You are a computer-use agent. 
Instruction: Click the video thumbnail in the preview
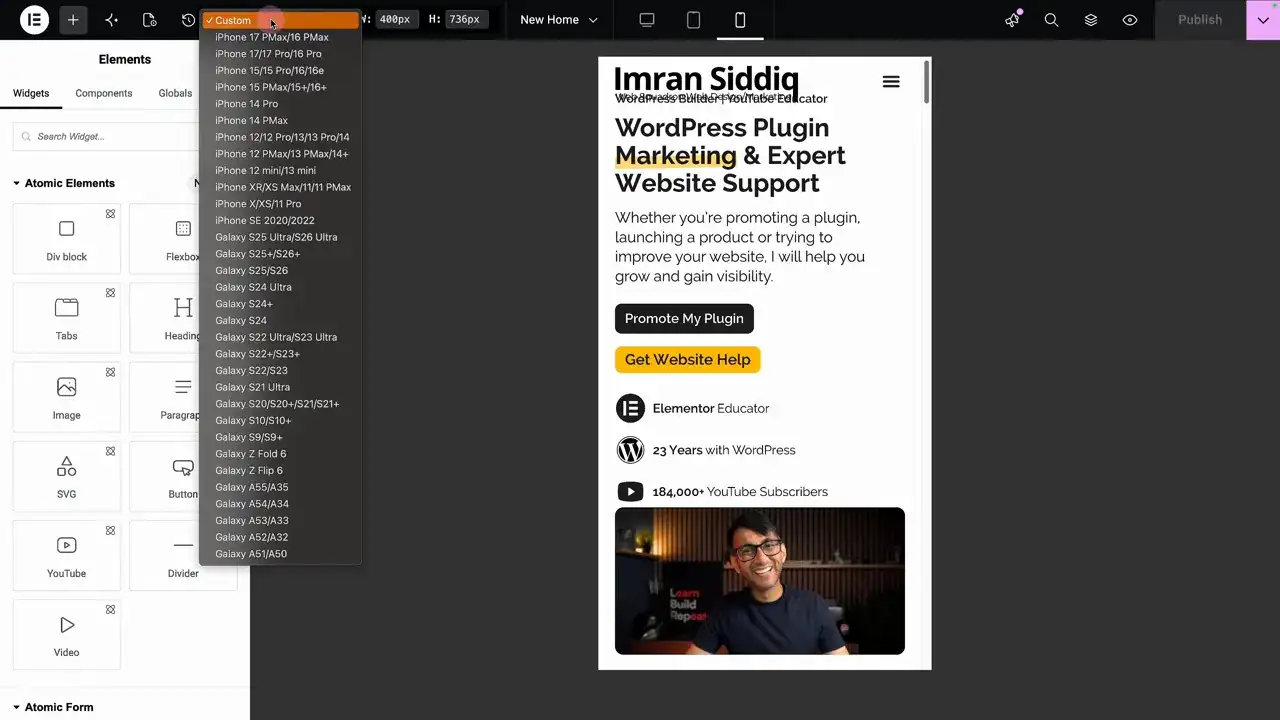(760, 581)
